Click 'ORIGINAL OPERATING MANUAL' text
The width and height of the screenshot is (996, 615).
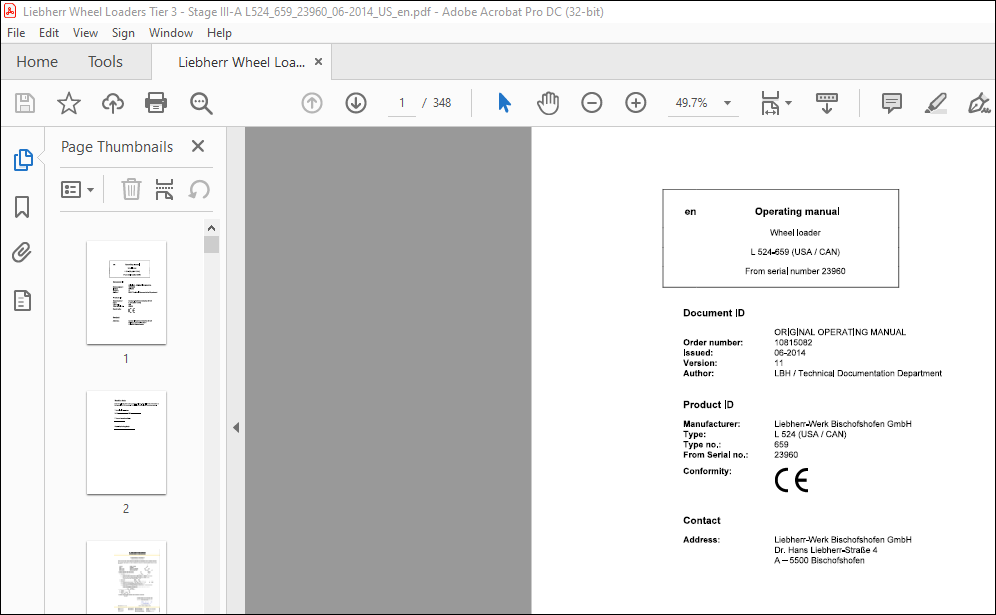840,332
